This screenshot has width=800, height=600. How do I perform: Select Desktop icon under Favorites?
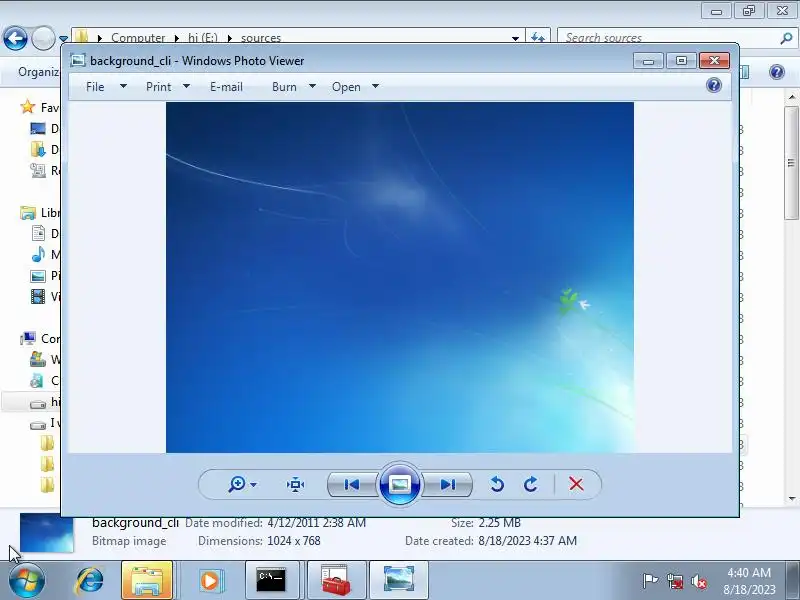click(x=38, y=128)
